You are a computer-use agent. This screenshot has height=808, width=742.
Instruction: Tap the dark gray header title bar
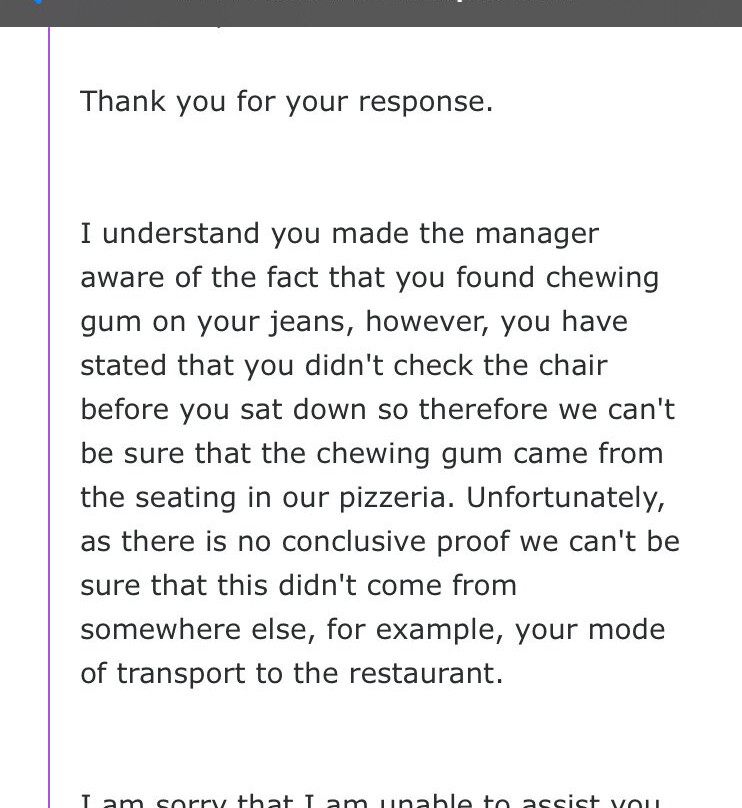[x=371, y=13]
